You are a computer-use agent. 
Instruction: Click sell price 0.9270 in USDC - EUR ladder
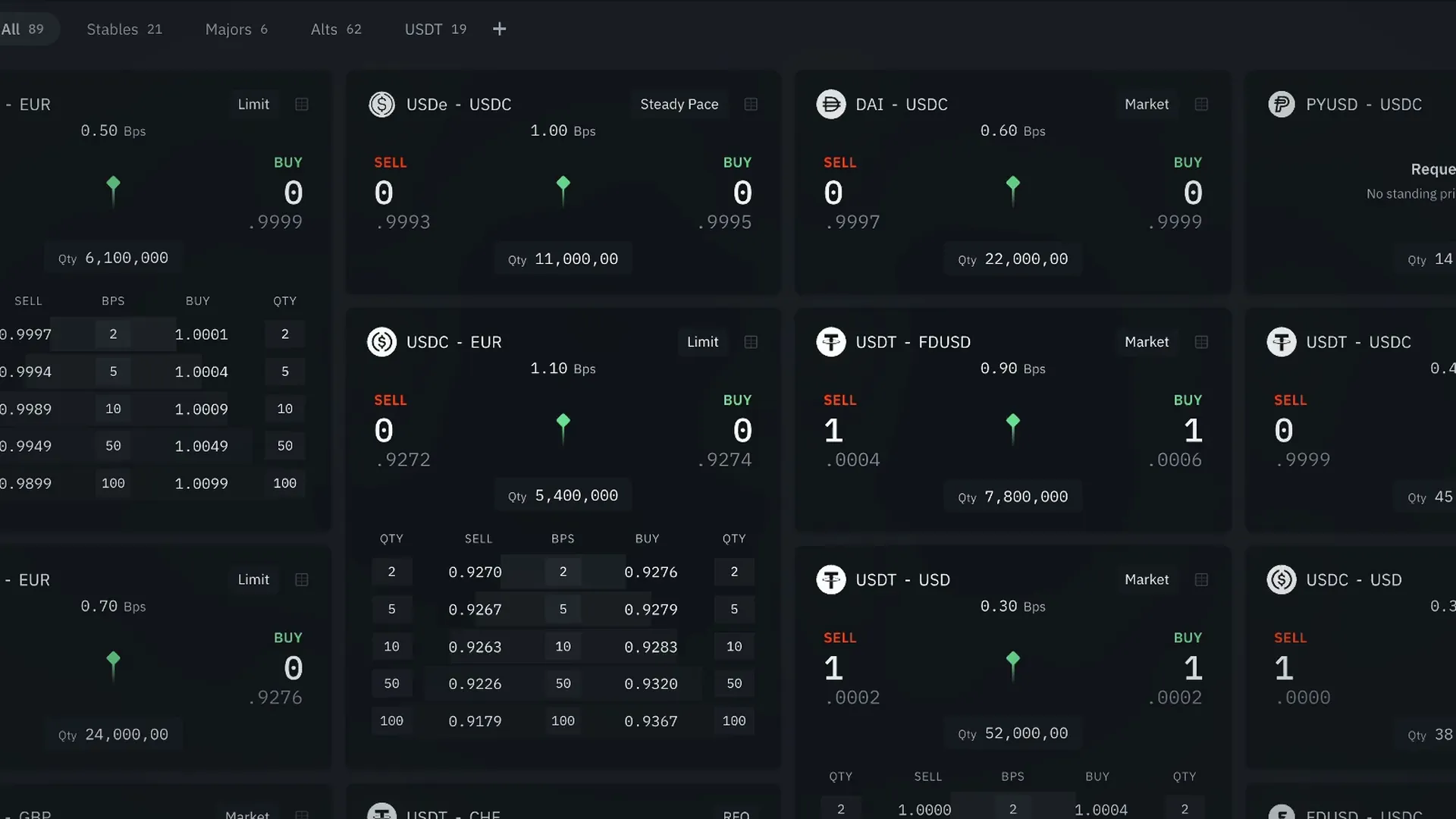click(x=475, y=573)
